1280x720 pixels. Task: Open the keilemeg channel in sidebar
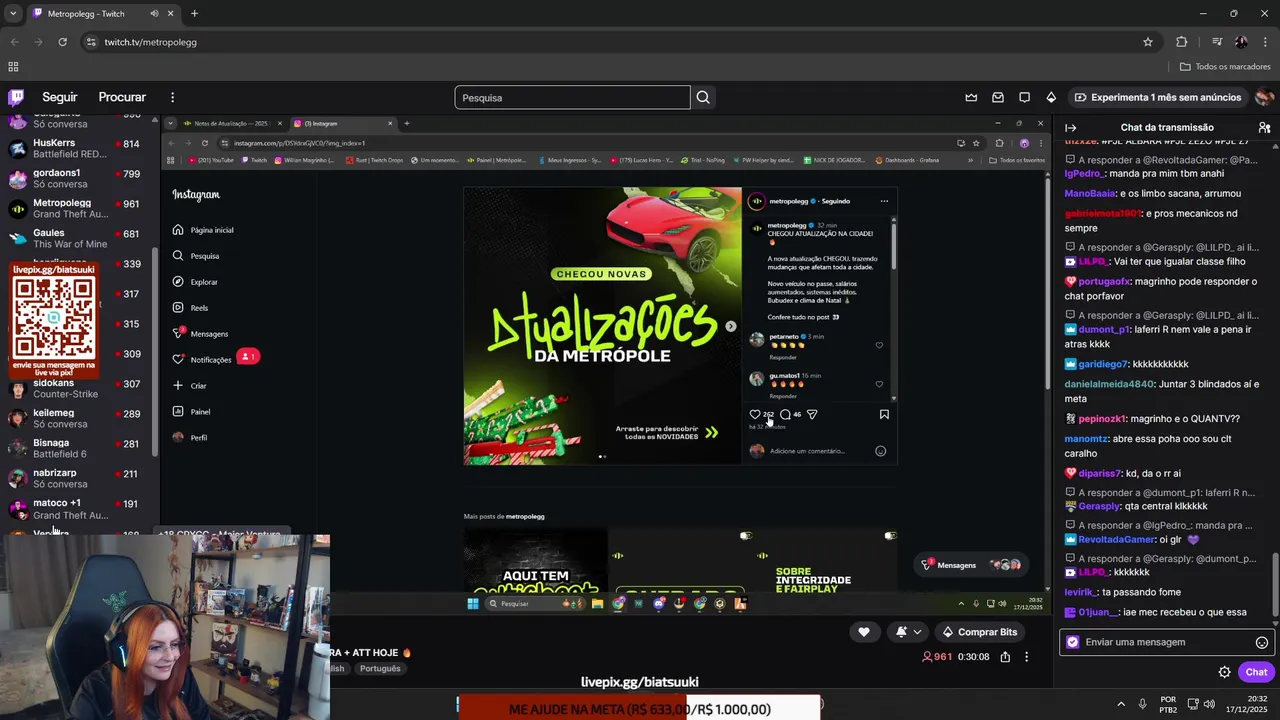pos(78,418)
